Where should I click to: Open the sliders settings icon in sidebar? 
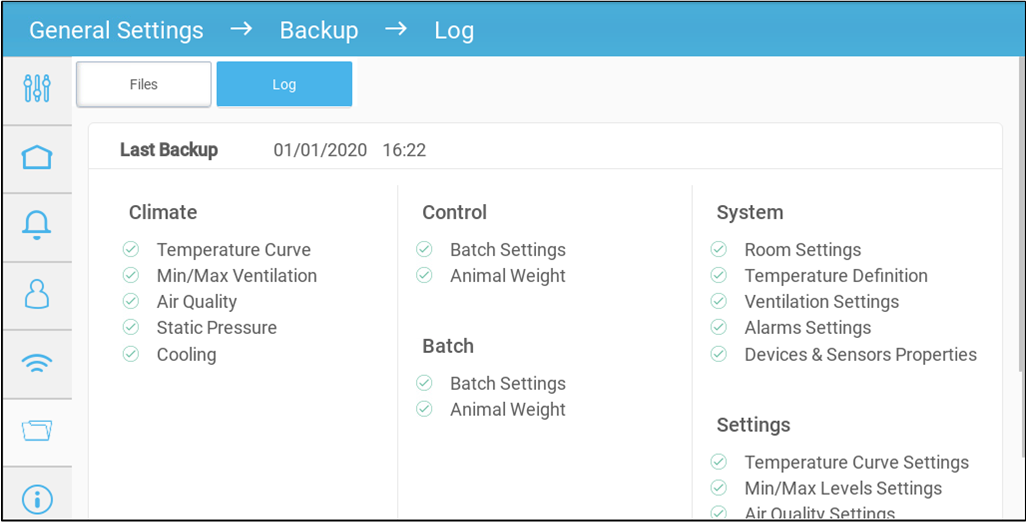point(37,88)
